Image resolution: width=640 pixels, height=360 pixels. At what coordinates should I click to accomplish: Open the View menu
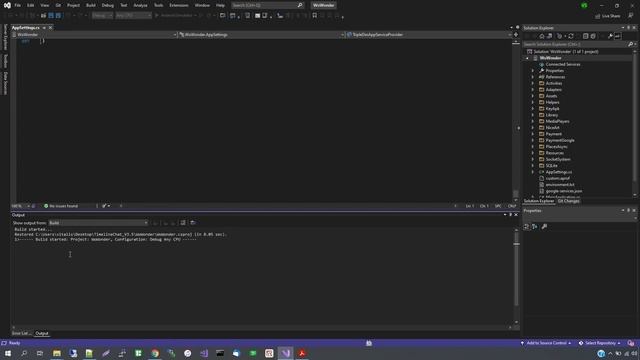(44, 5)
